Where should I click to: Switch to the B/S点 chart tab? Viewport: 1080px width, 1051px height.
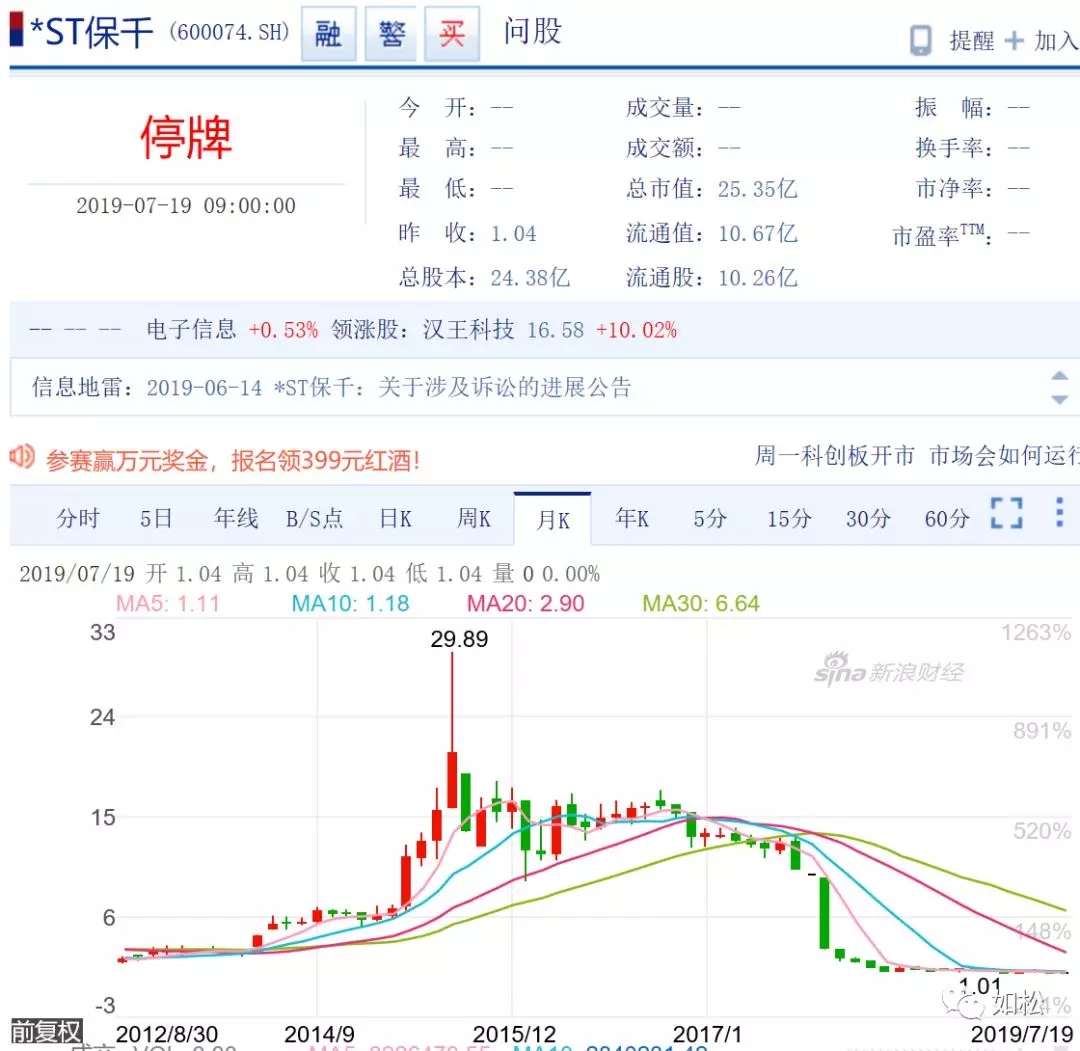click(314, 519)
